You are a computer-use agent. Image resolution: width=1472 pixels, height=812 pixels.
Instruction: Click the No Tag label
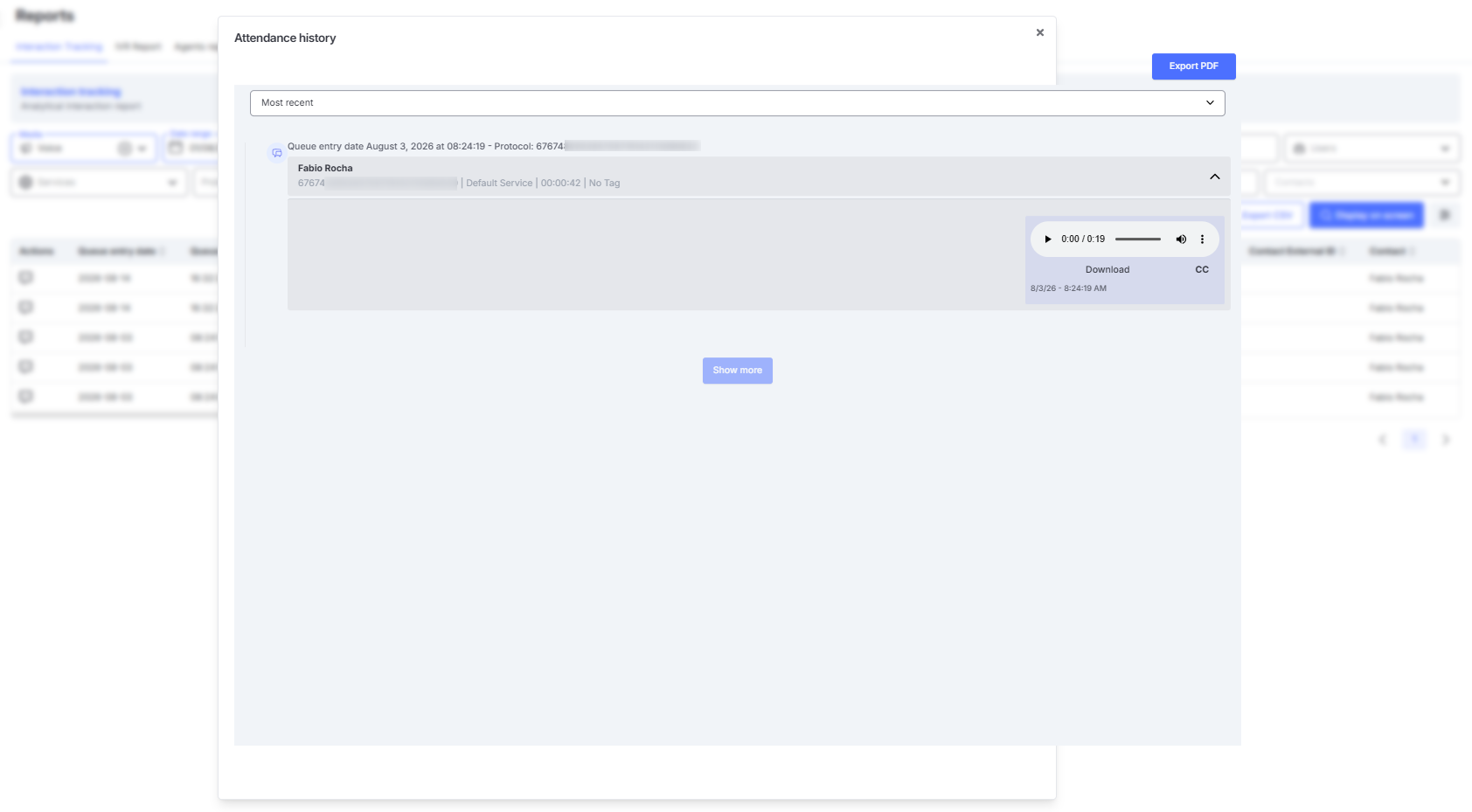point(604,184)
